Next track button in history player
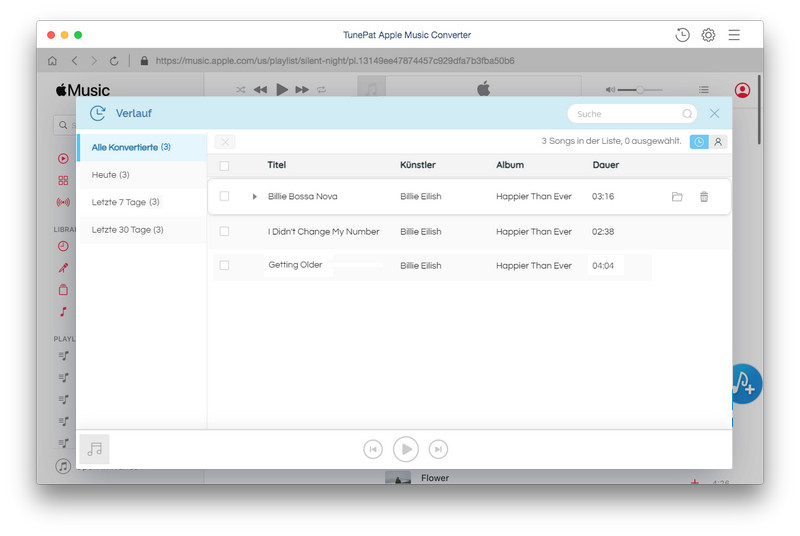800x536 pixels. tap(438, 449)
